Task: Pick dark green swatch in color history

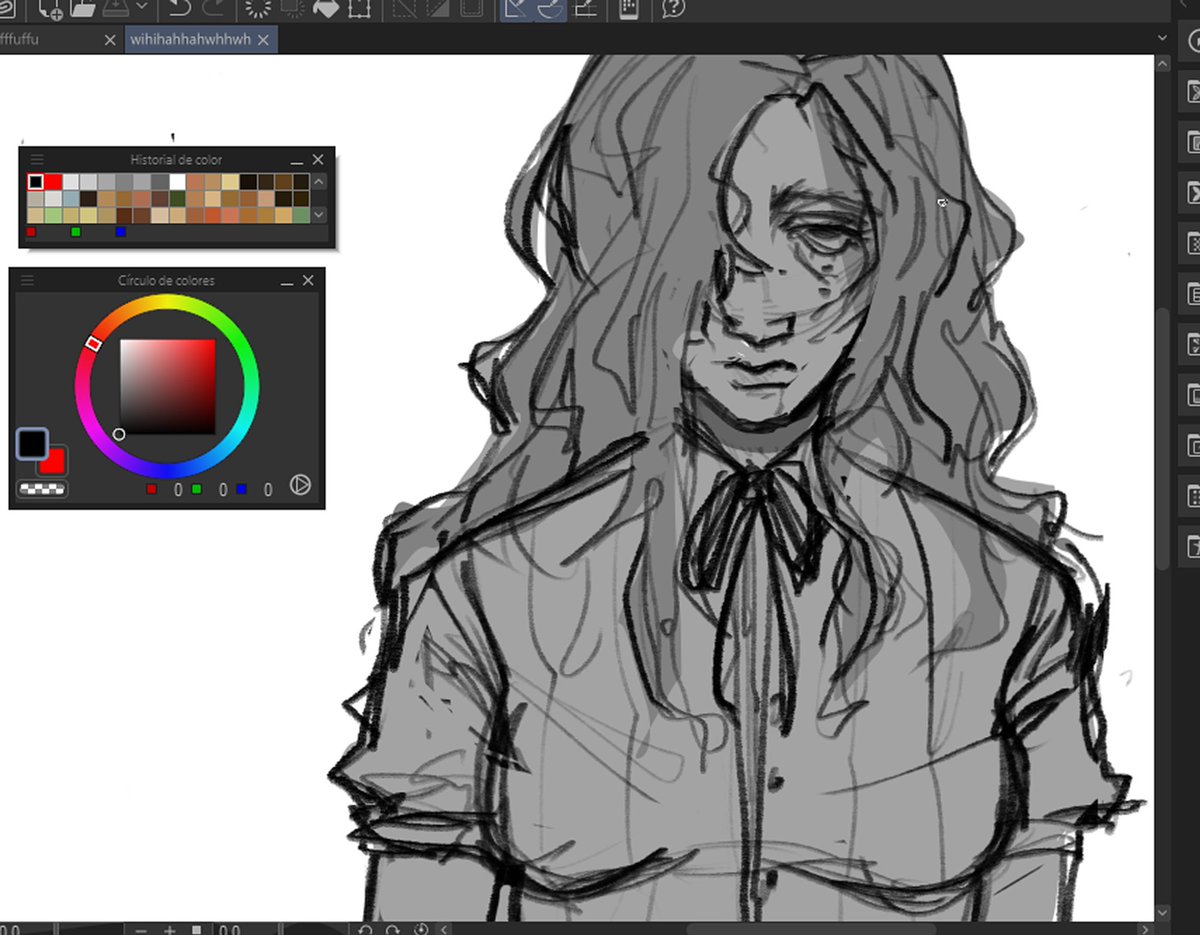Action: point(178,198)
